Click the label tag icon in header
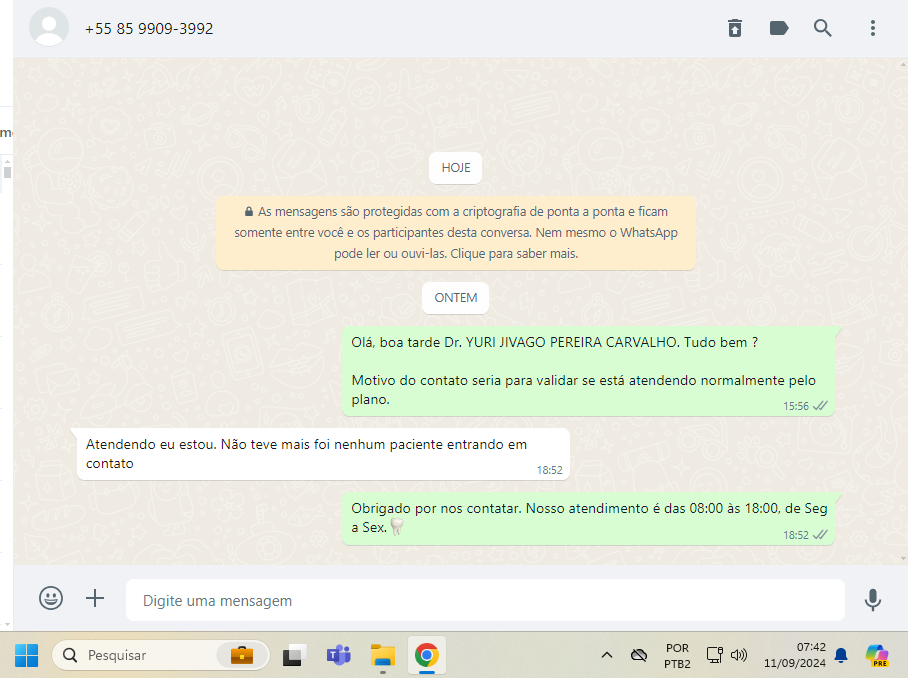This screenshot has width=908, height=678. [779, 28]
